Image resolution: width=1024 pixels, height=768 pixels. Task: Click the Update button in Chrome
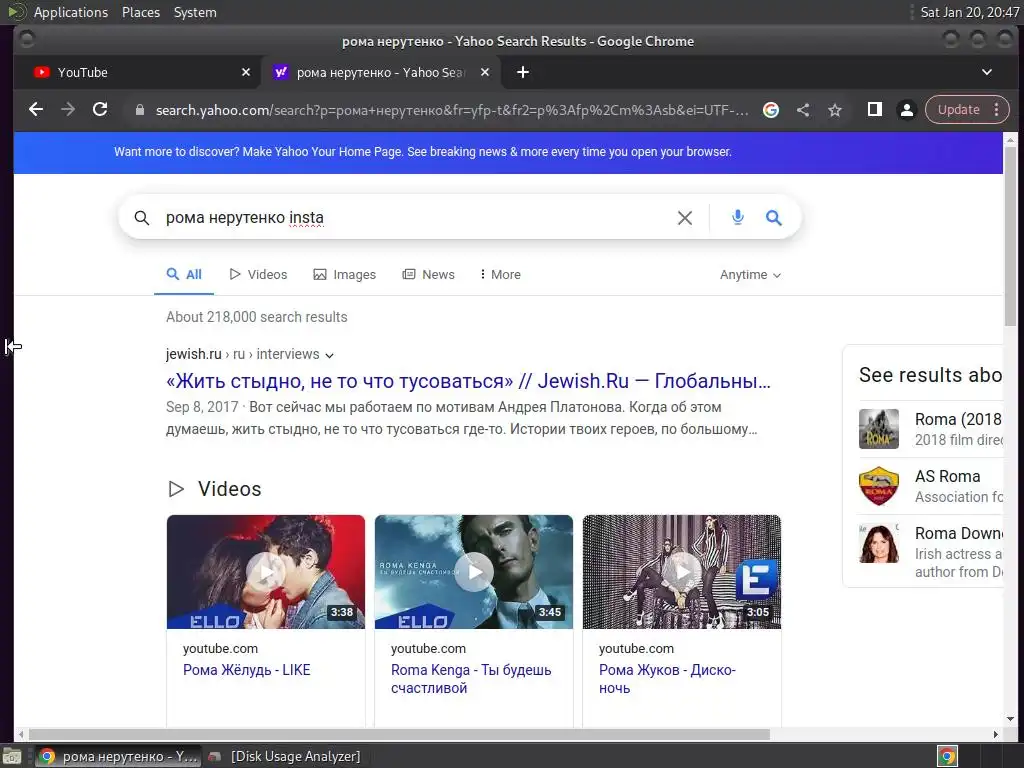click(x=959, y=110)
